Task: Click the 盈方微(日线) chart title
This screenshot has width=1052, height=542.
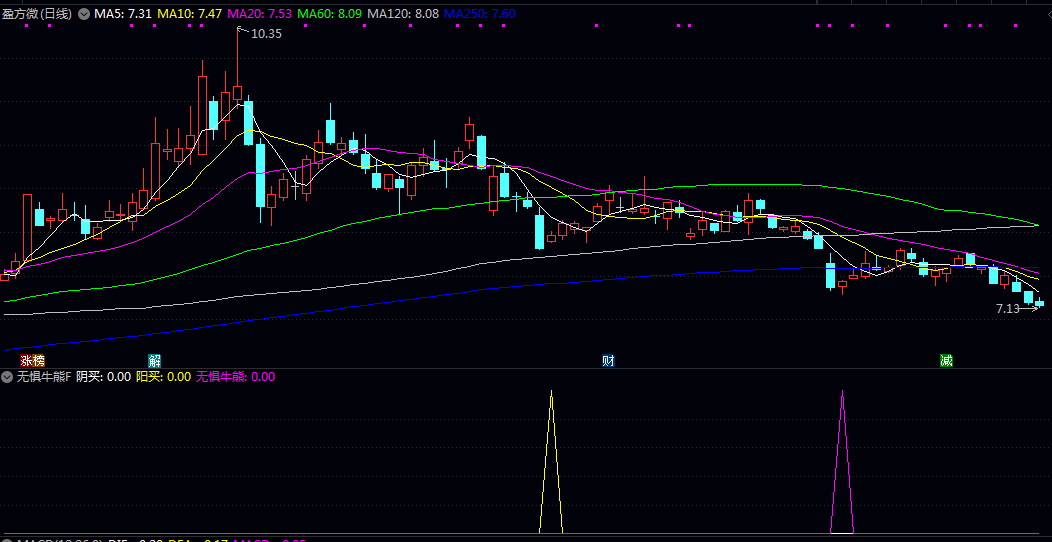Action: click(x=38, y=14)
